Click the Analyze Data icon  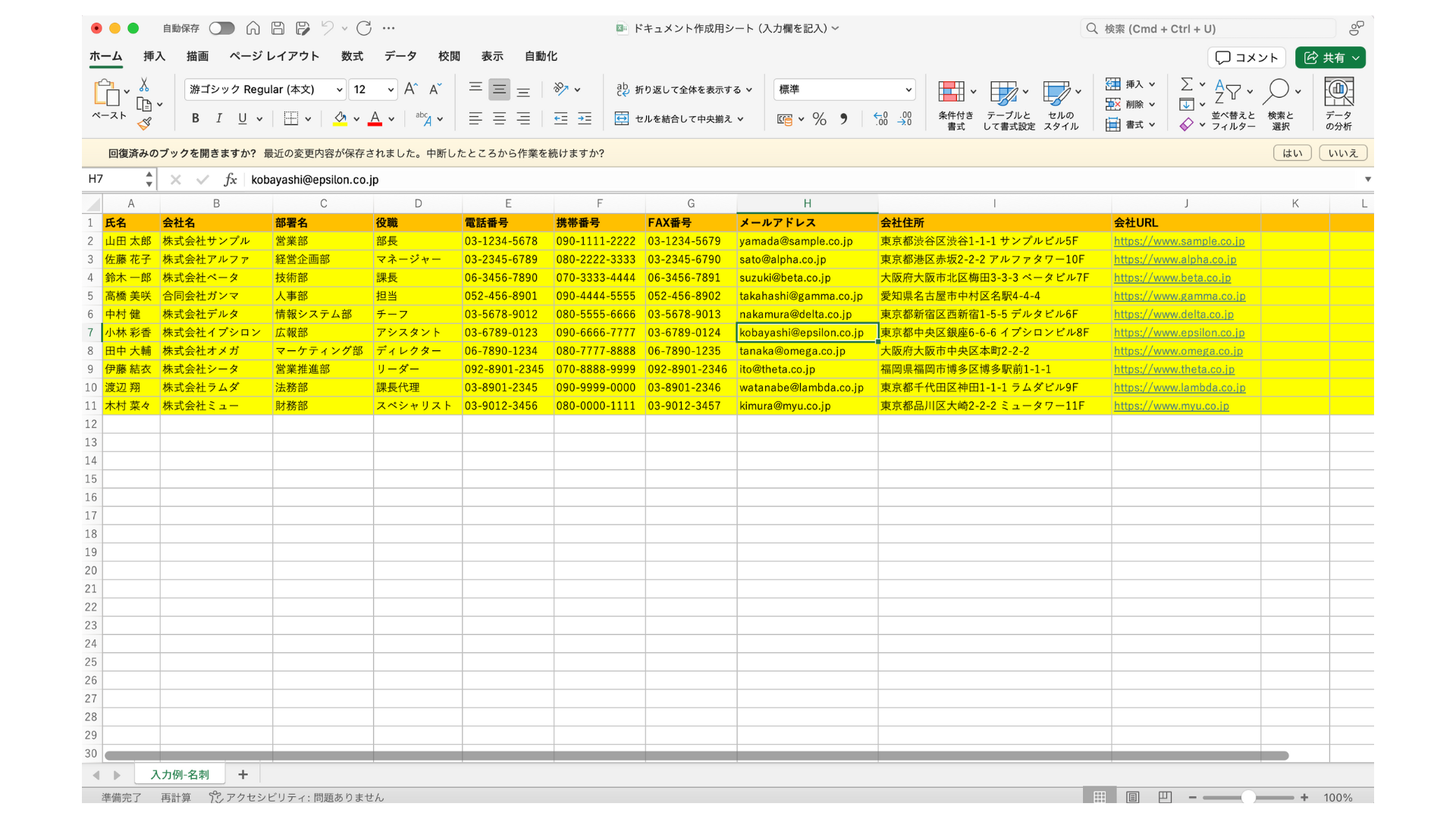[x=1338, y=93]
